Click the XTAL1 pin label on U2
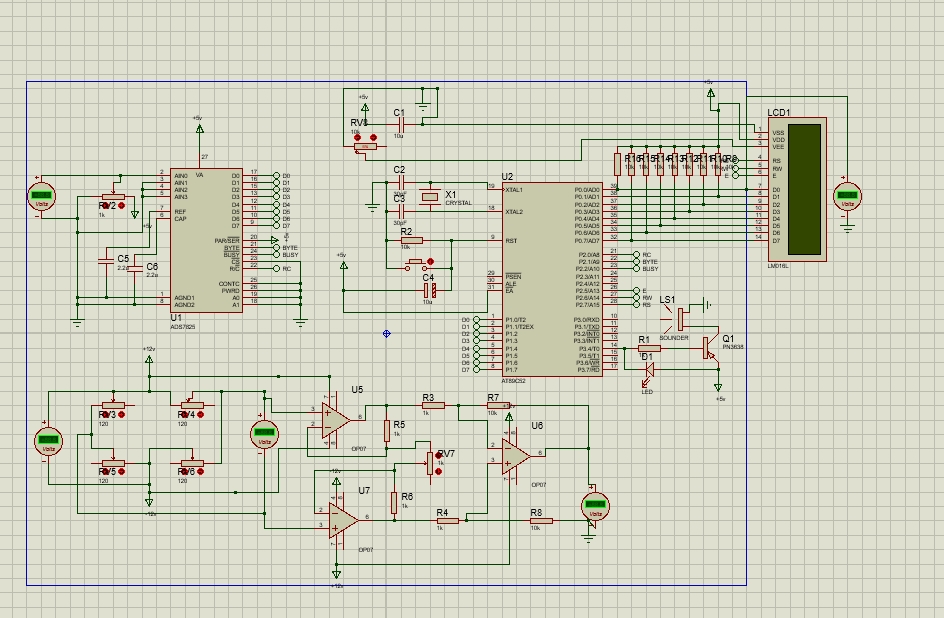The width and height of the screenshot is (944, 618). pyautogui.click(x=514, y=190)
